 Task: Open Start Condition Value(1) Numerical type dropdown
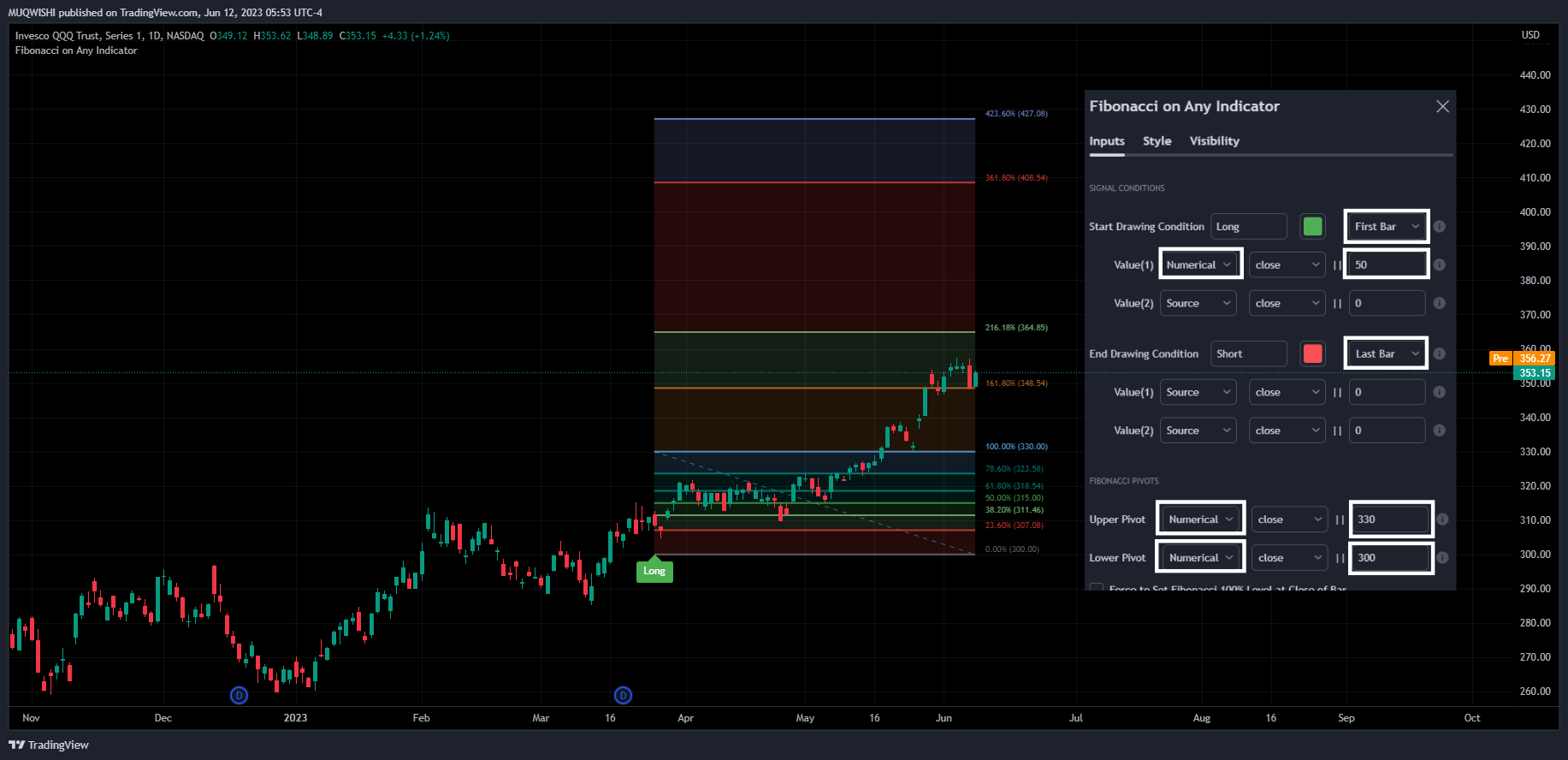coord(1198,264)
